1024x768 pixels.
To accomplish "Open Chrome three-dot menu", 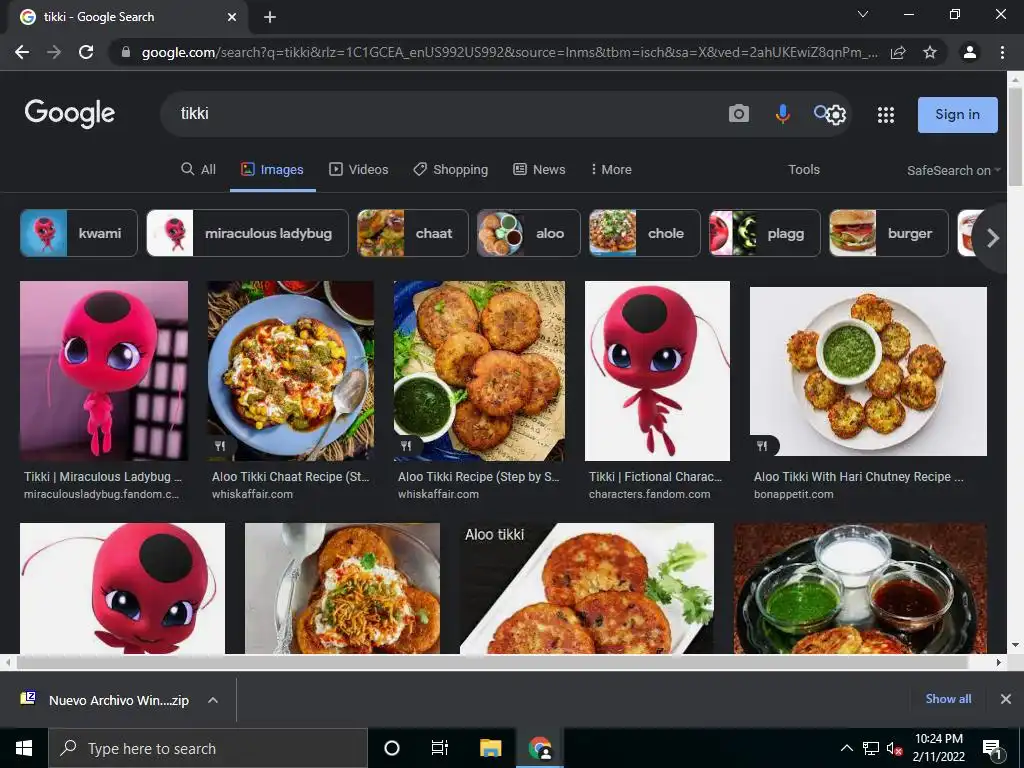I will [x=1002, y=52].
